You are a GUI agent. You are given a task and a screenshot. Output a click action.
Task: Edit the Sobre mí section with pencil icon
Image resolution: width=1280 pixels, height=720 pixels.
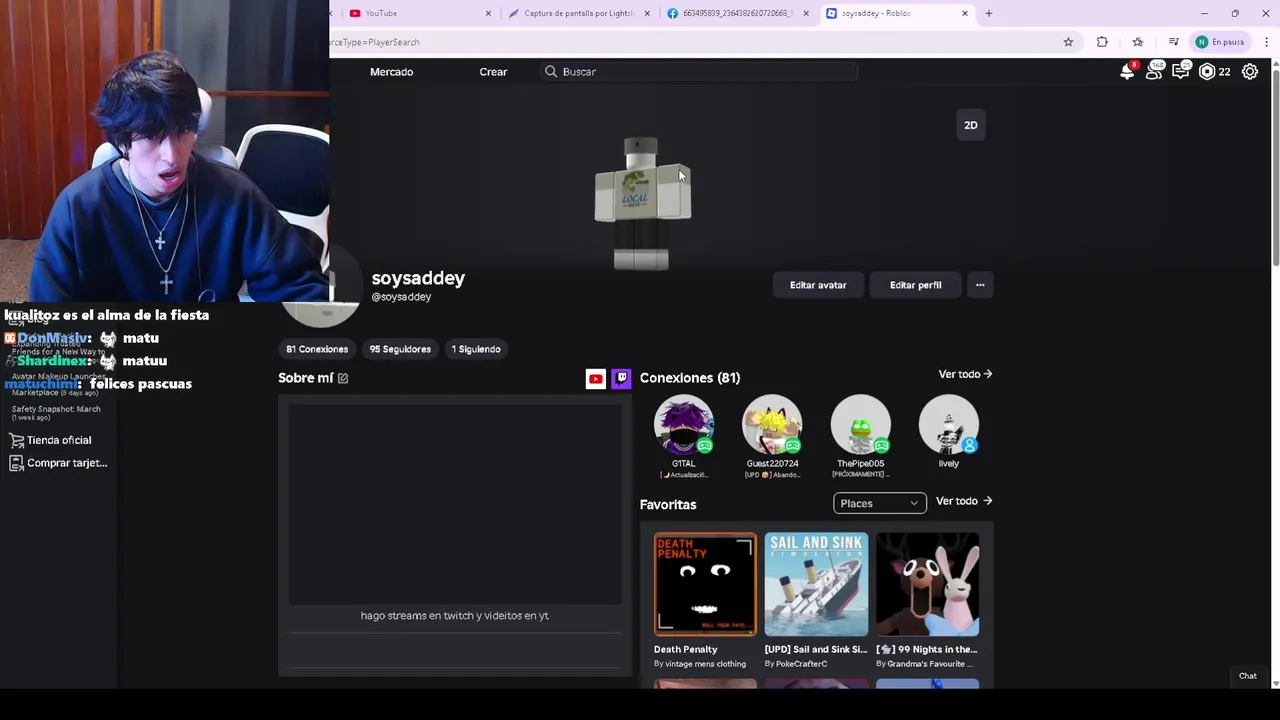(x=343, y=378)
